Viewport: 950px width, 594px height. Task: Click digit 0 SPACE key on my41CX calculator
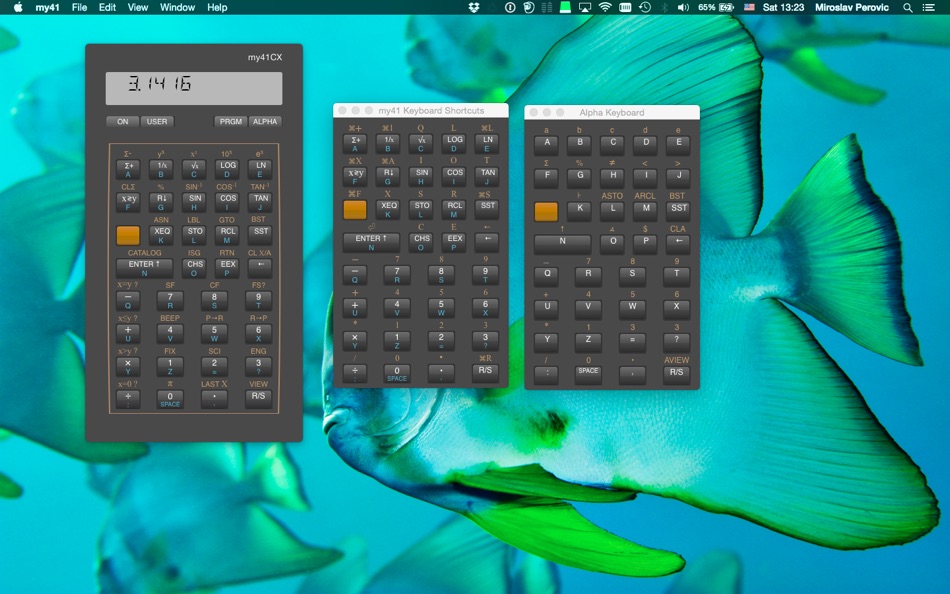pyautogui.click(x=170, y=399)
